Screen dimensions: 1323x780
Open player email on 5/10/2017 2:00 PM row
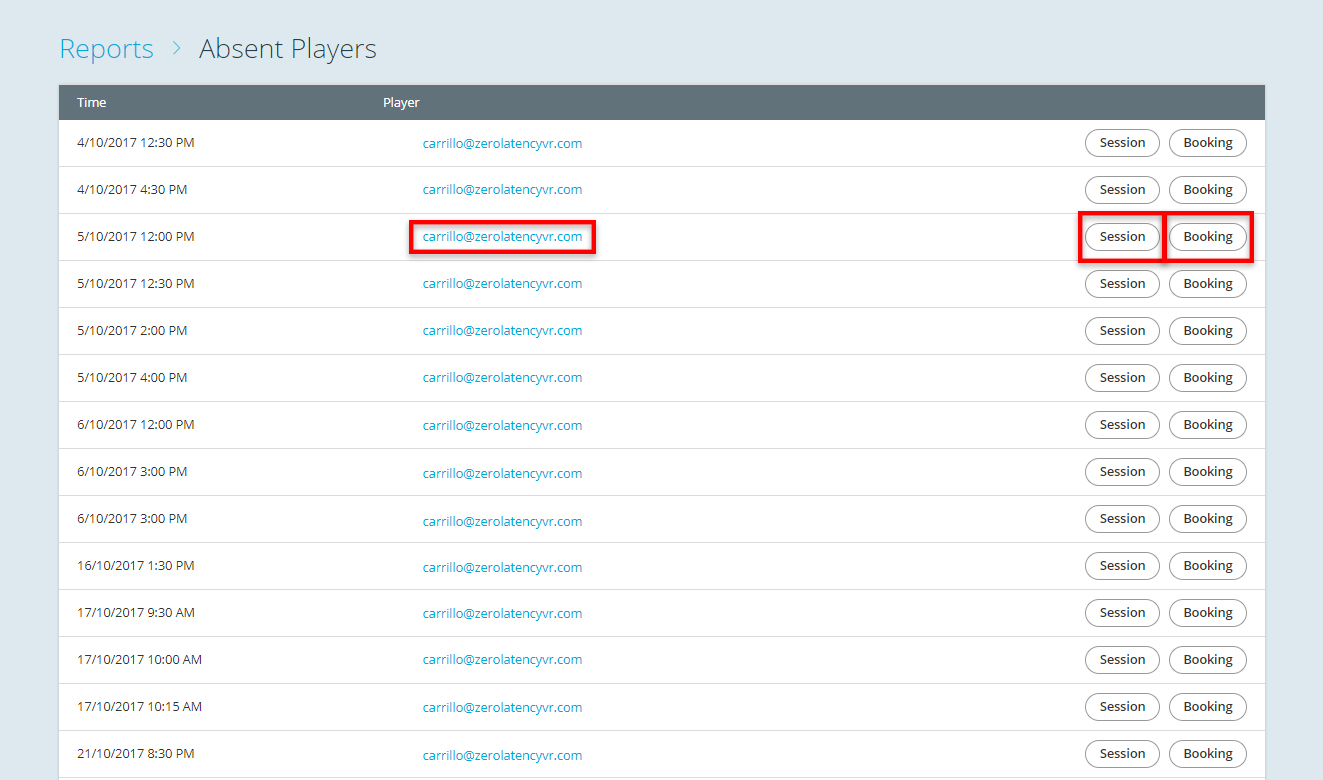click(502, 331)
